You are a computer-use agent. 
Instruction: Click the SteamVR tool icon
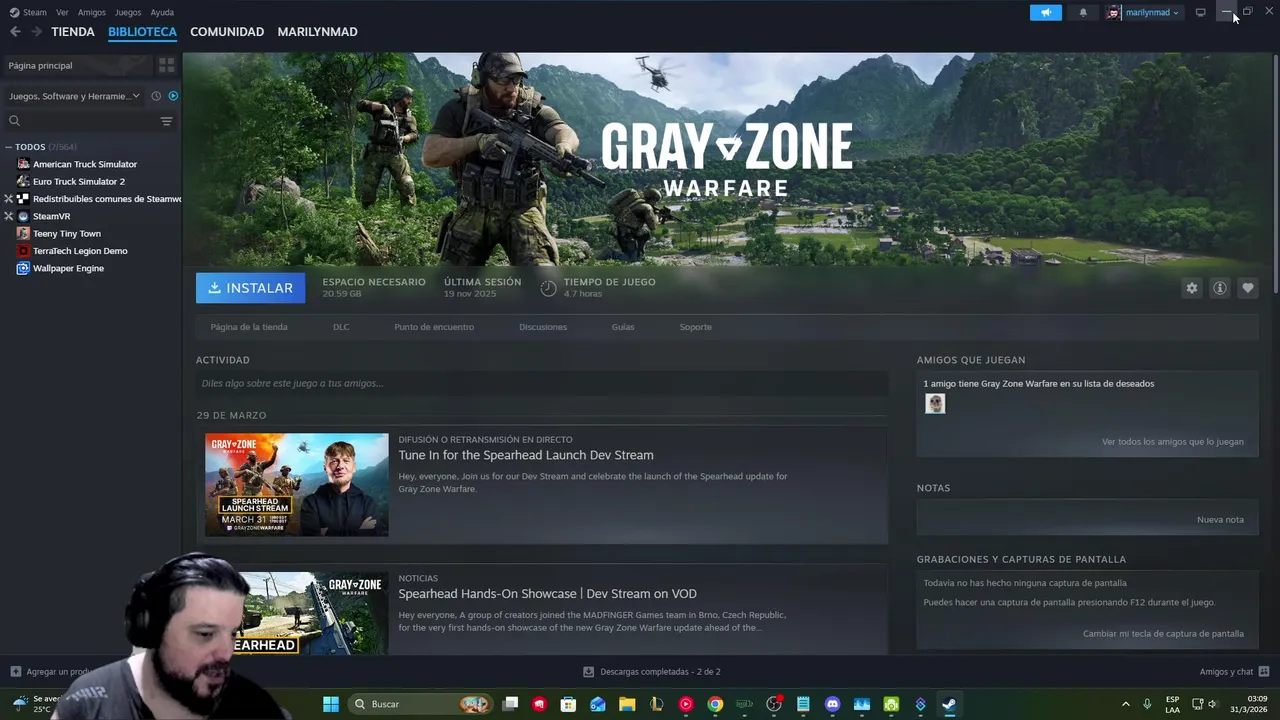pos(23,216)
